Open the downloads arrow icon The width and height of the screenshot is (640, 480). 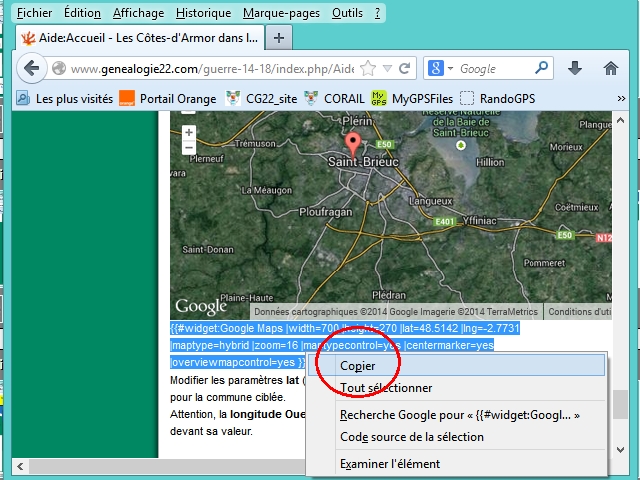coord(575,68)
